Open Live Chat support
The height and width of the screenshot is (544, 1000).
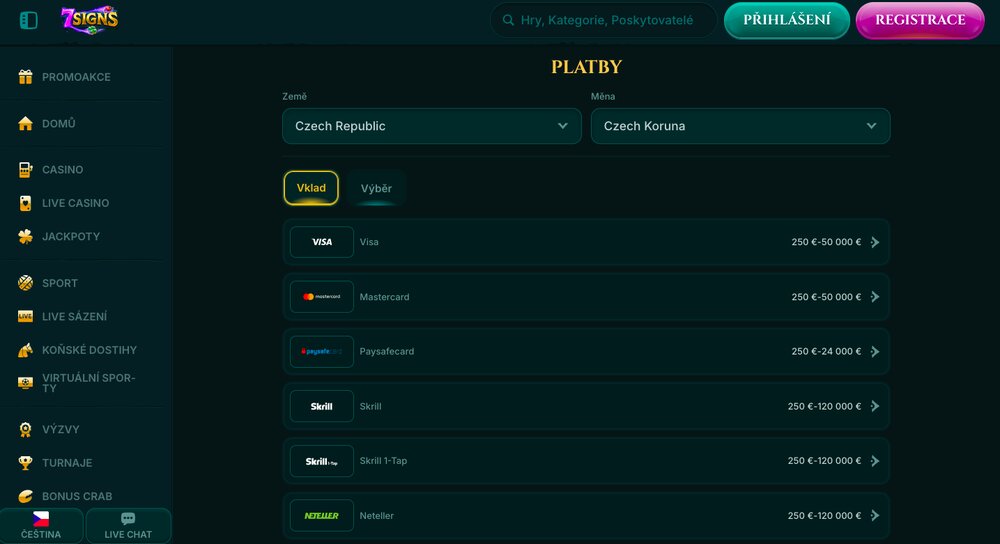(x=128, y=526)
